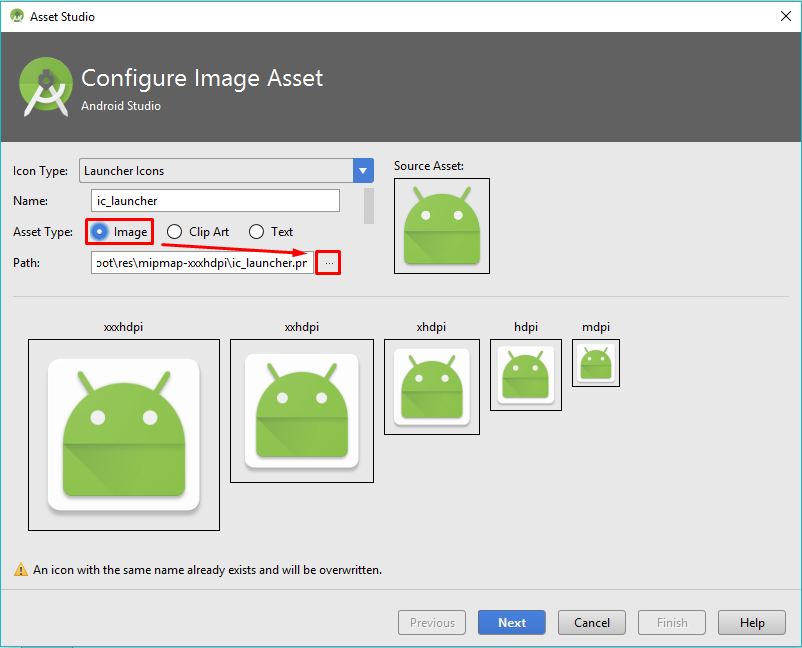The height and width of the screenshot is (648, 802).
Task: Open the Help button
Action: (x=752, y=622)
